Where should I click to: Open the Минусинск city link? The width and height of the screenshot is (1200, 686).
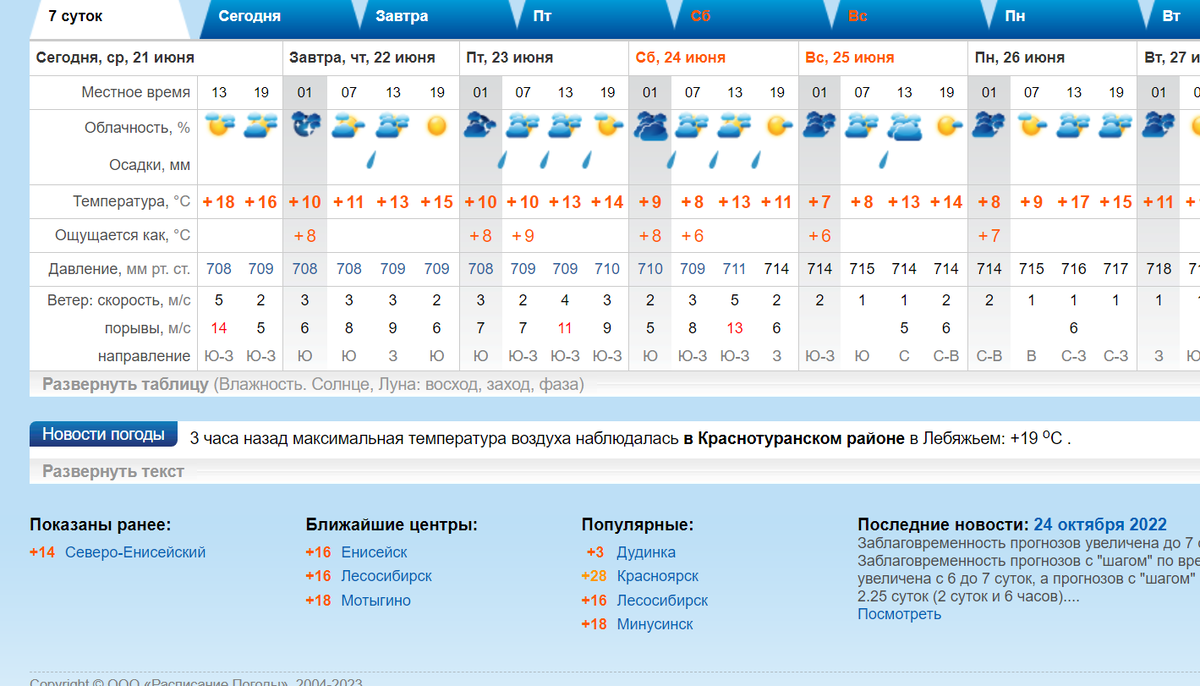click(x=655, y=624)
